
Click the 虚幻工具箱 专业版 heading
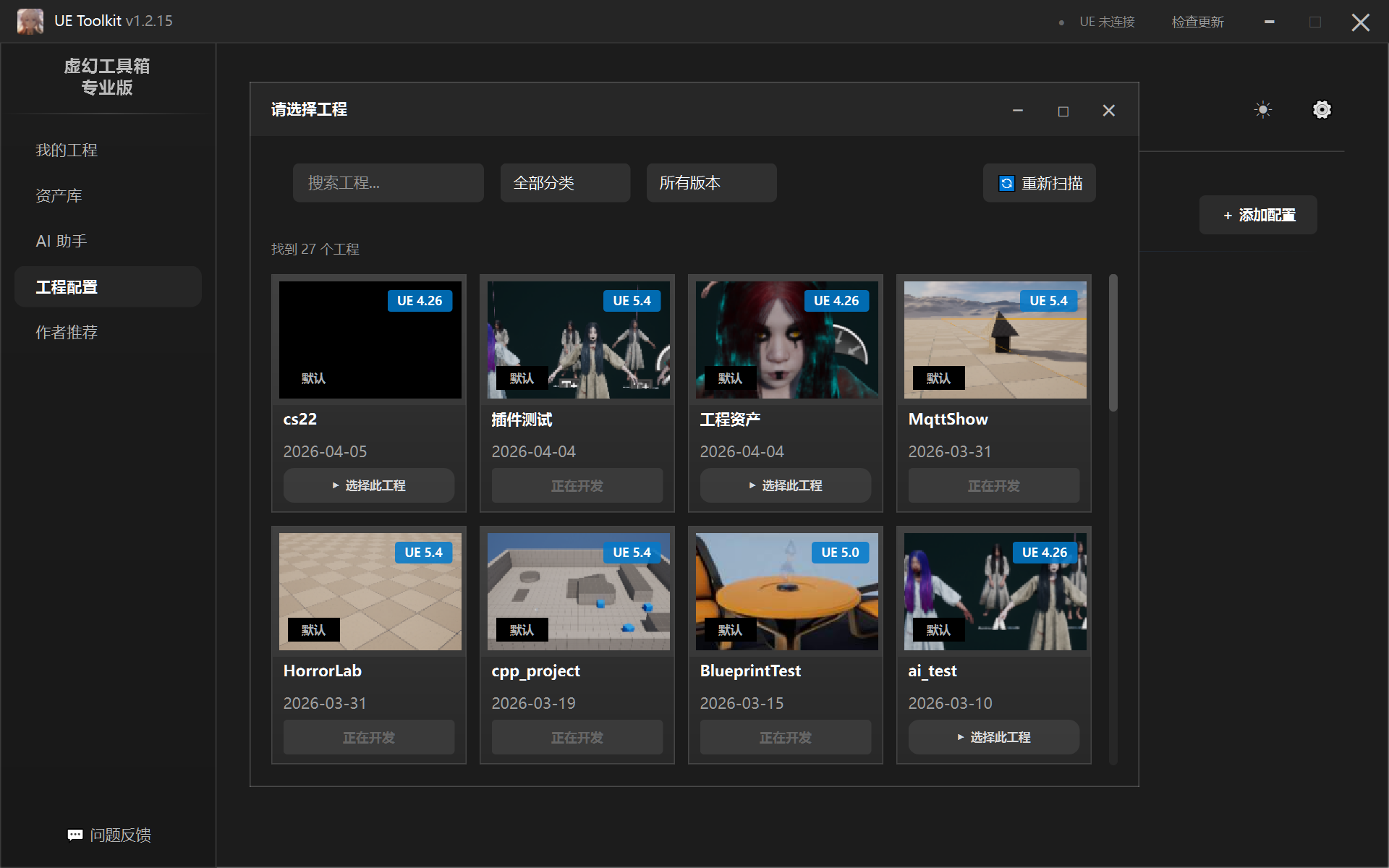pyautogui.click(x=107, y=77)
